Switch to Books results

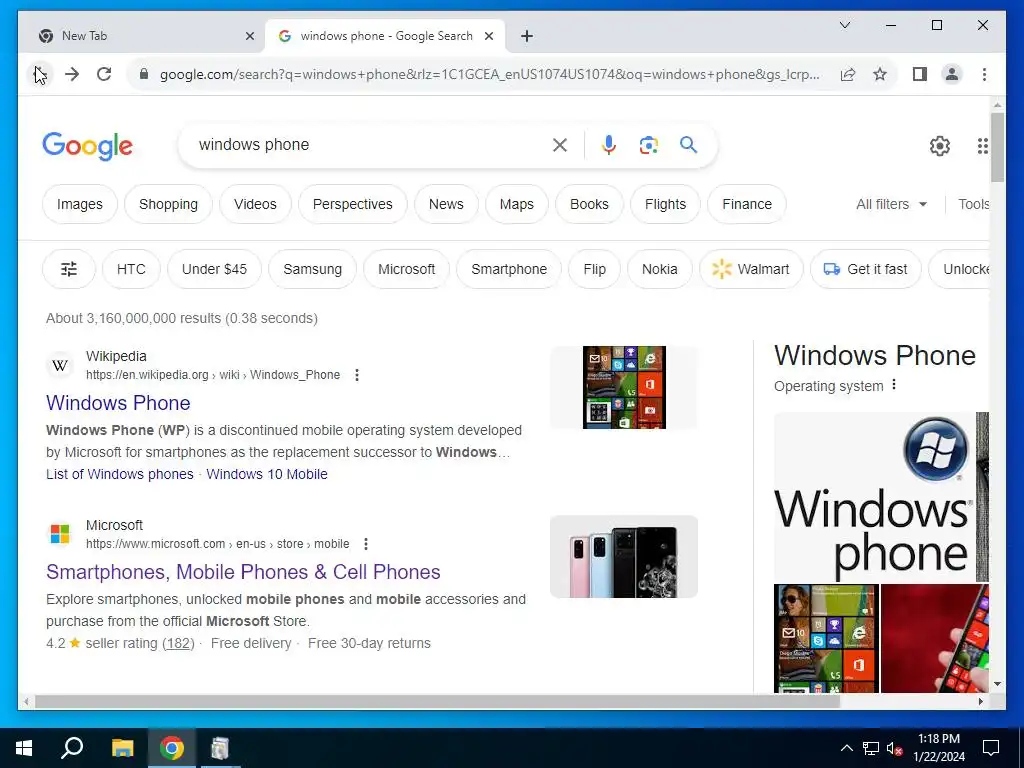pos(589,204)
